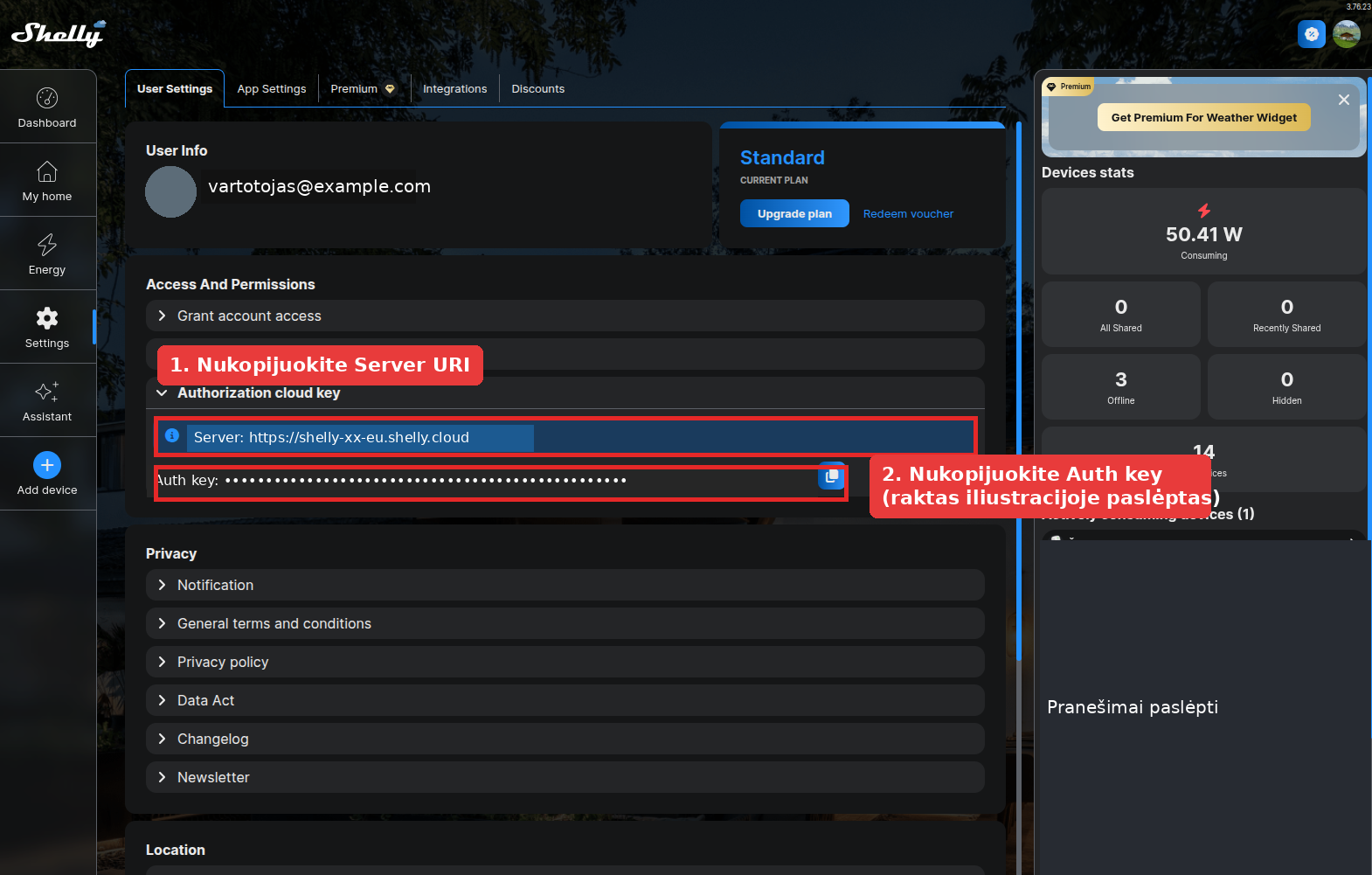Click the Add device plus button
1372x875 pixels.
(x=47, y=465)
